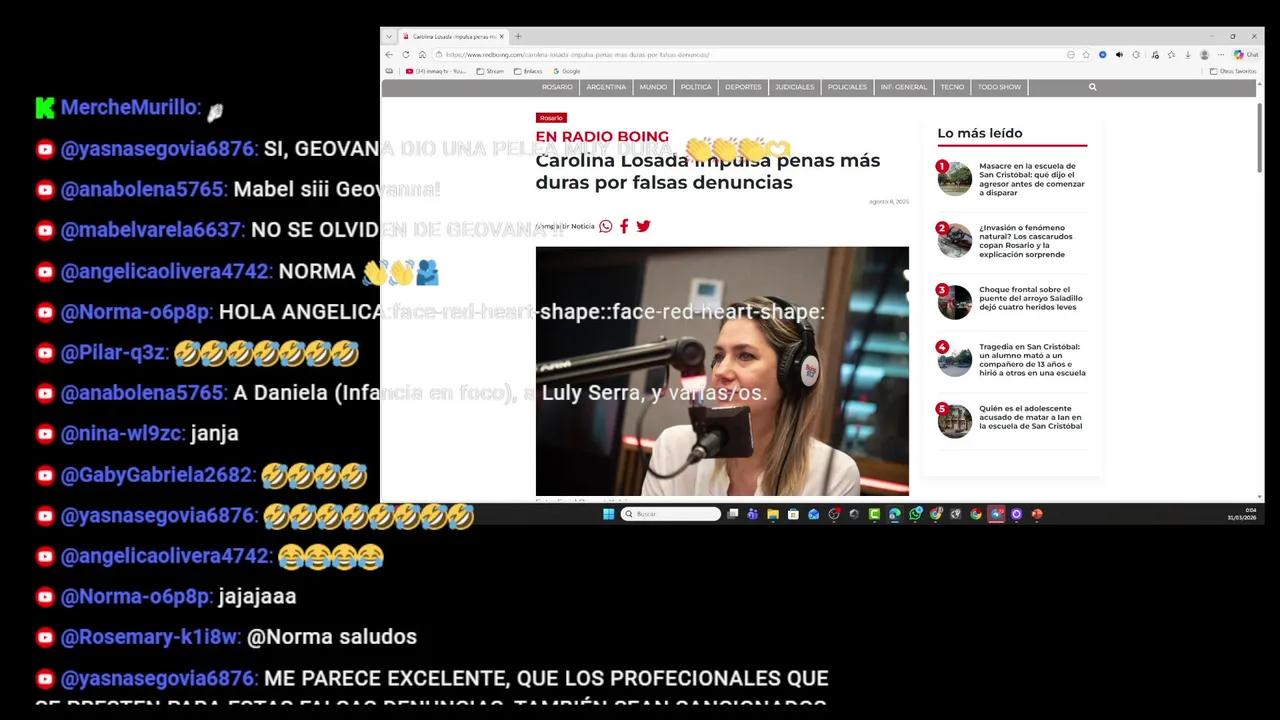This screenshot has width=1280, height=720.
Task: Click thumbnail of most-read story number 3
Action: (955, 302)
